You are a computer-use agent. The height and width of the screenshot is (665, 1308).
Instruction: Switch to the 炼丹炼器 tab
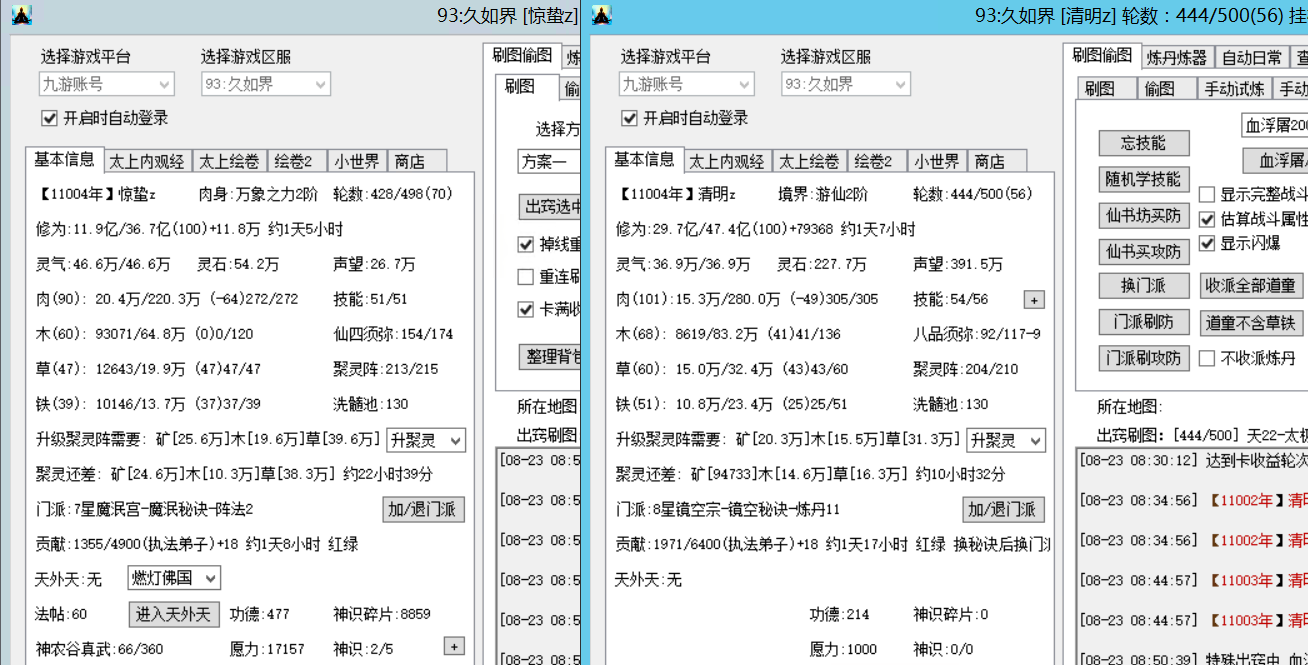1178,57
